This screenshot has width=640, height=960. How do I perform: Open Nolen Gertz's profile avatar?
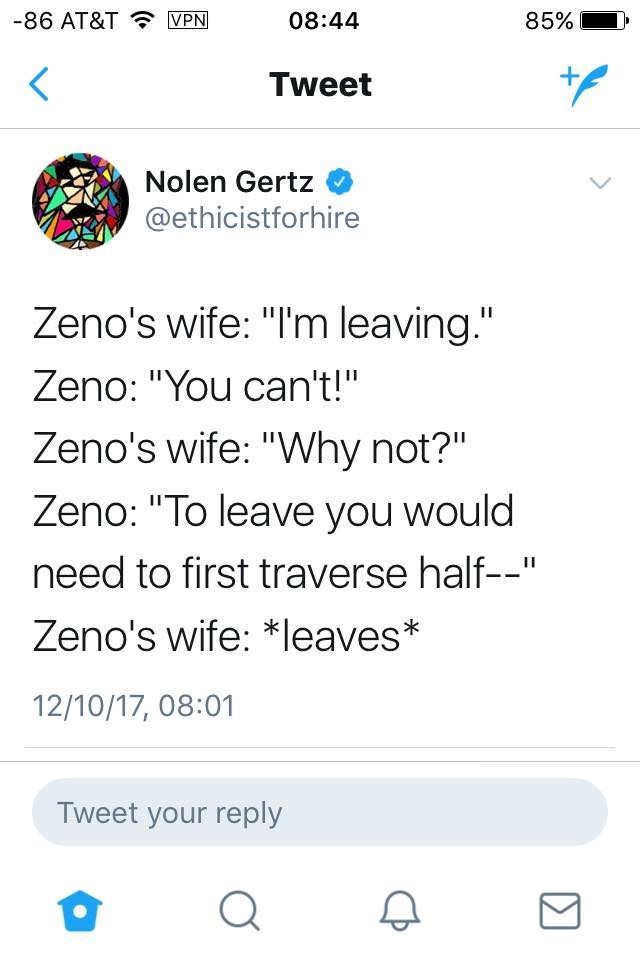82,201
